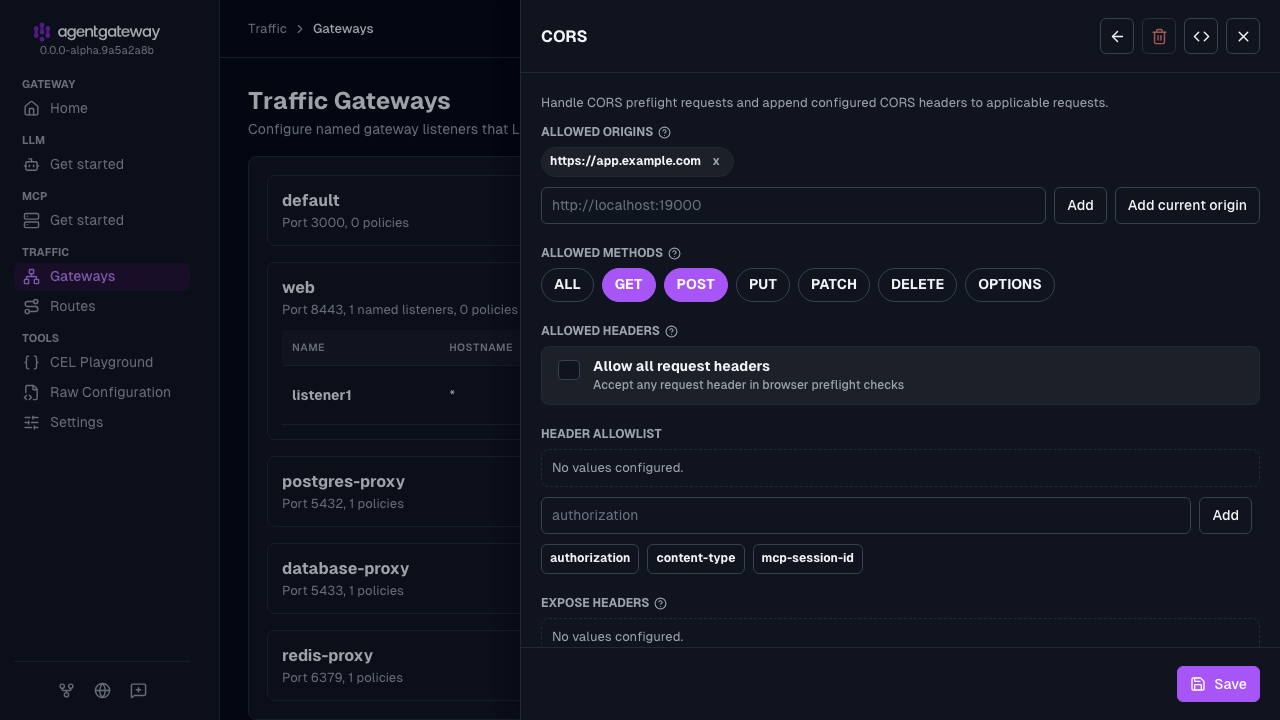Open the graph icon in sidebar footer

click(x=66, y=690)
